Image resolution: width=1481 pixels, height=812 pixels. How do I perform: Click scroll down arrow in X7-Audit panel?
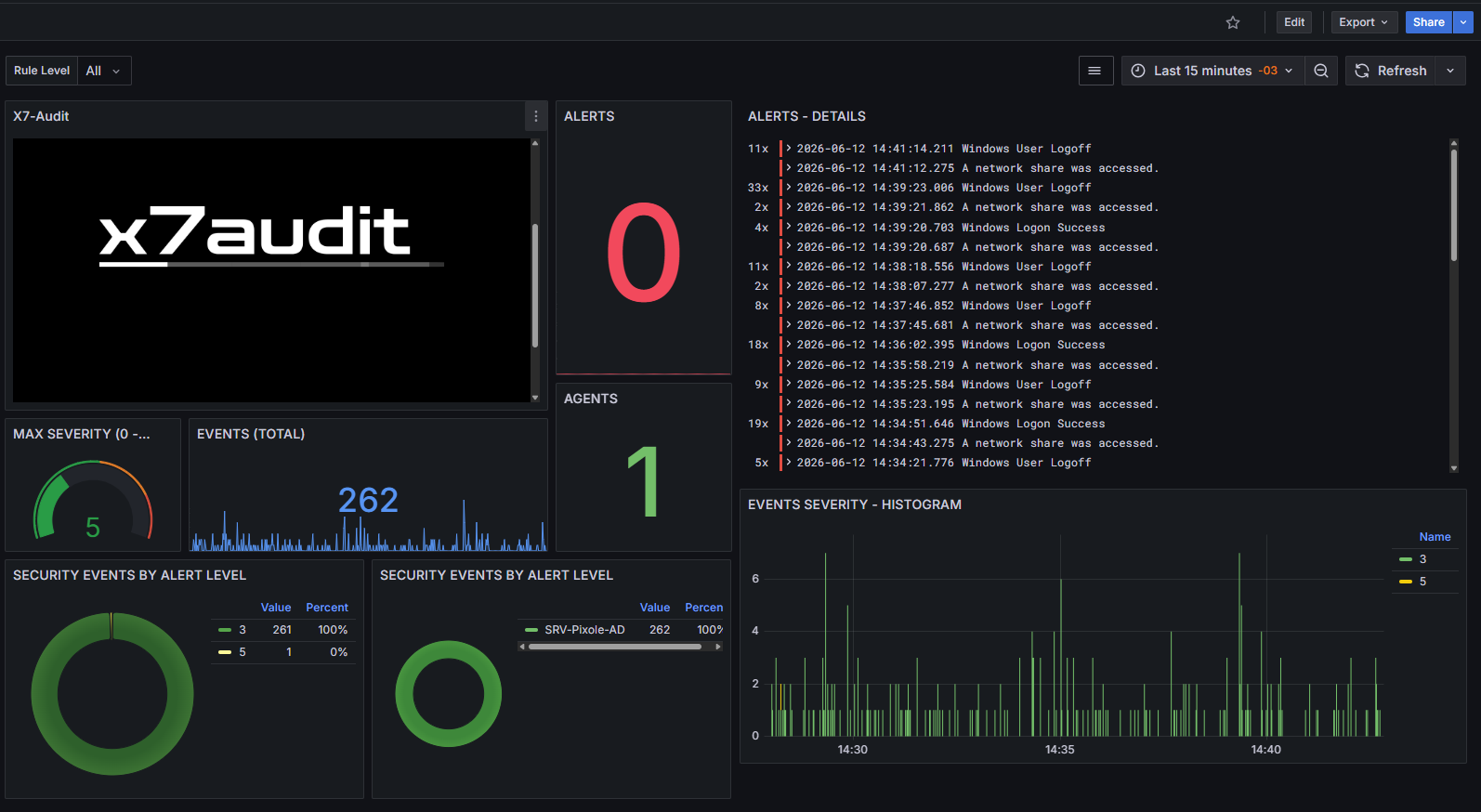535,398
